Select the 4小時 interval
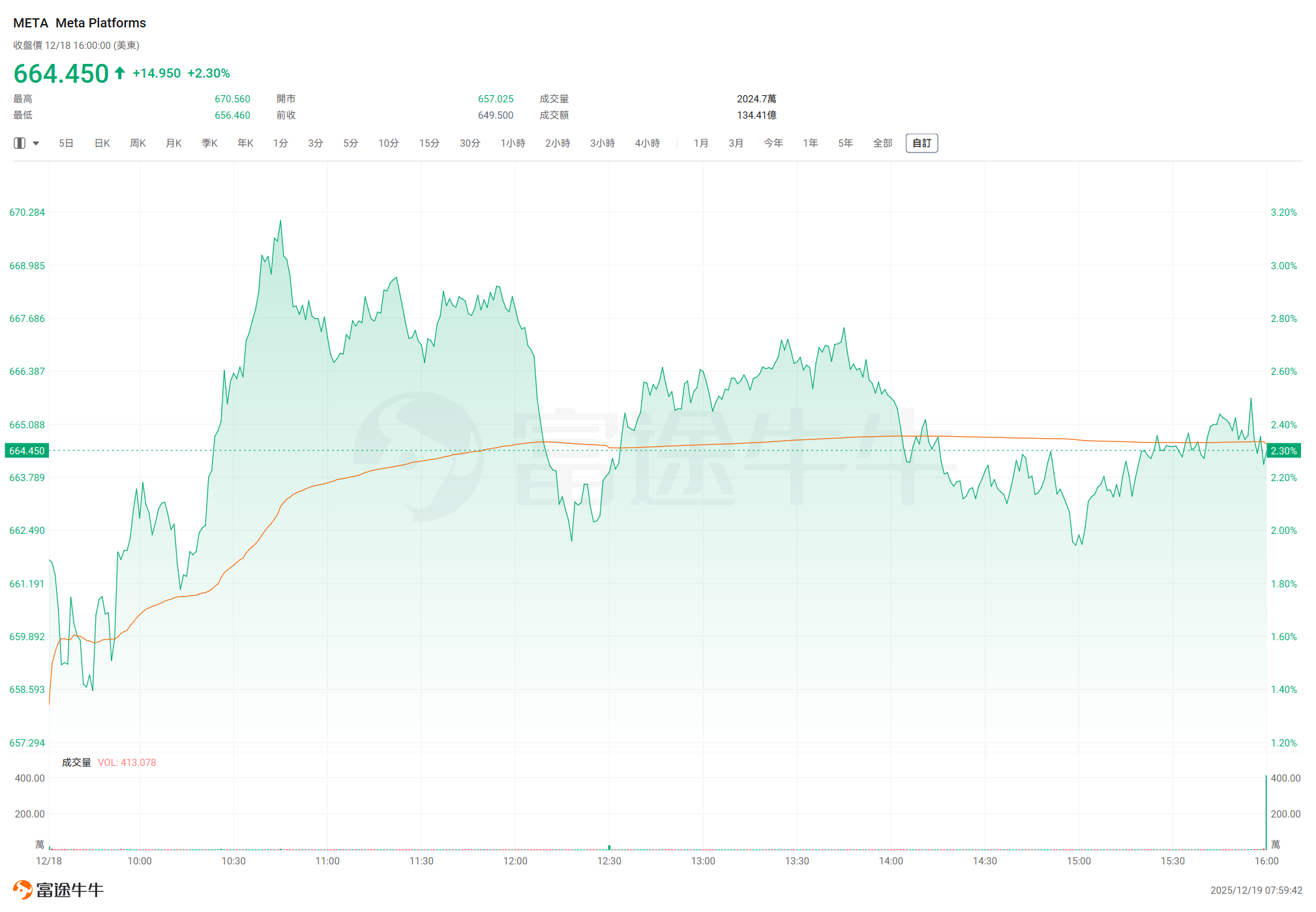Screen dimensions: 1316x912 point(647,143)
